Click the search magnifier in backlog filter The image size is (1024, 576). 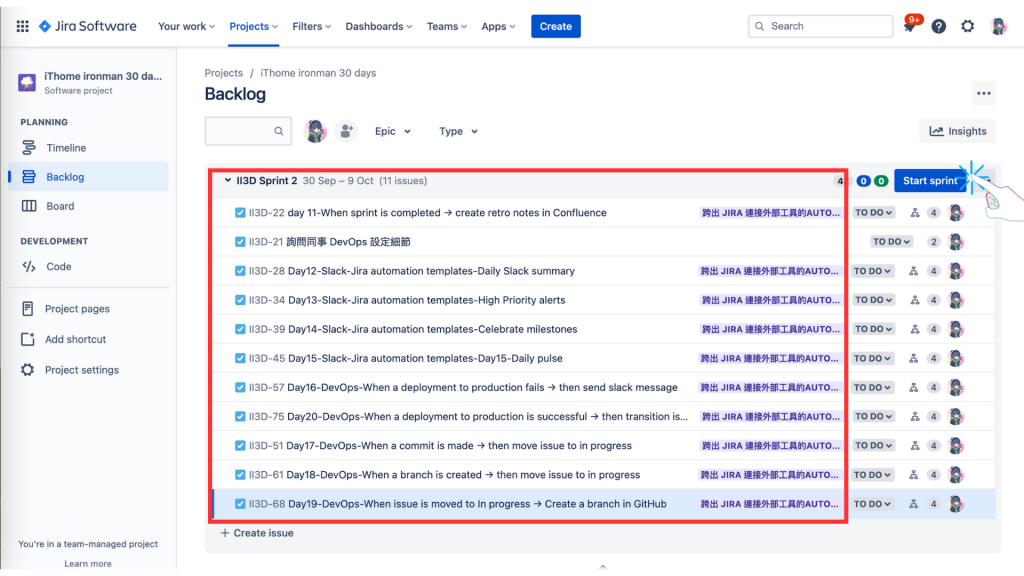pyautogui.click(x=279, y=131)
